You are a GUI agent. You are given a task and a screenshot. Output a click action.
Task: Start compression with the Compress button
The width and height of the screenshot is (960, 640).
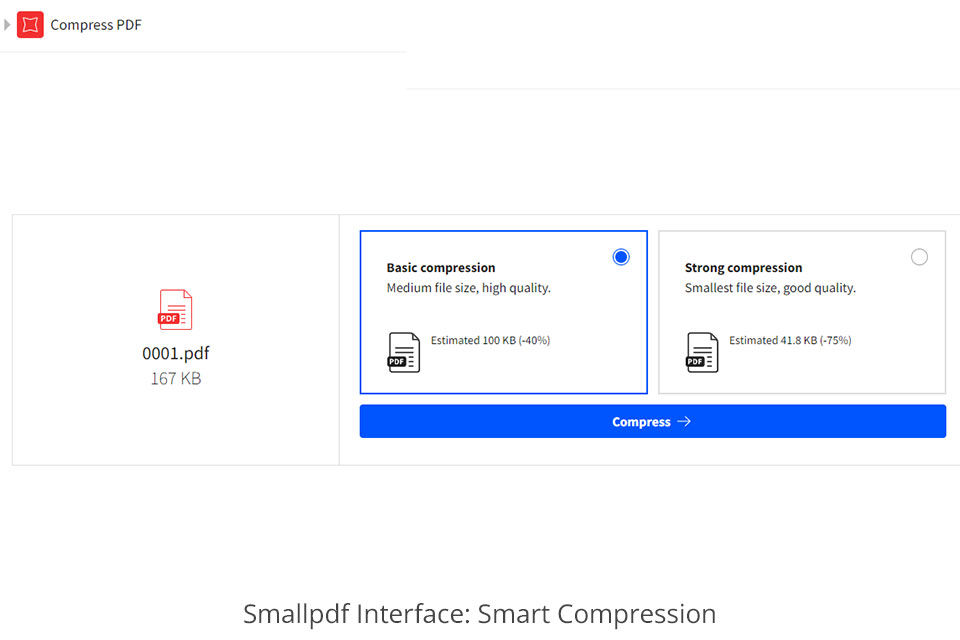click(x=653, y=421)
